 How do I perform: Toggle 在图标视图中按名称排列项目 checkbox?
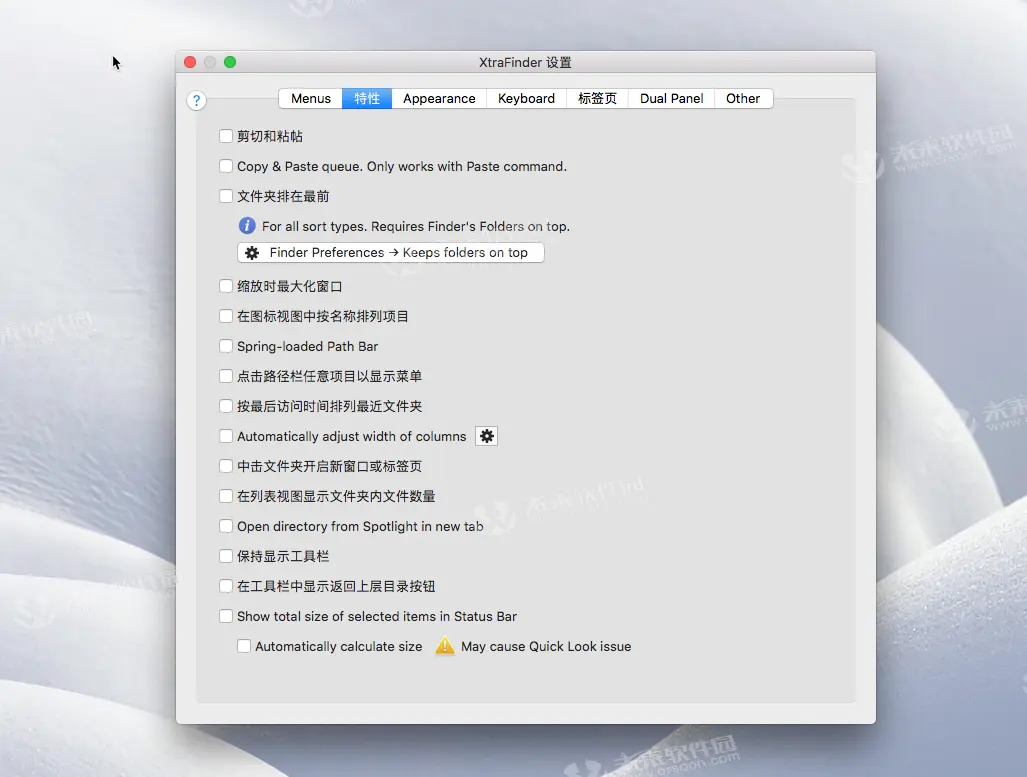point(226,316)
